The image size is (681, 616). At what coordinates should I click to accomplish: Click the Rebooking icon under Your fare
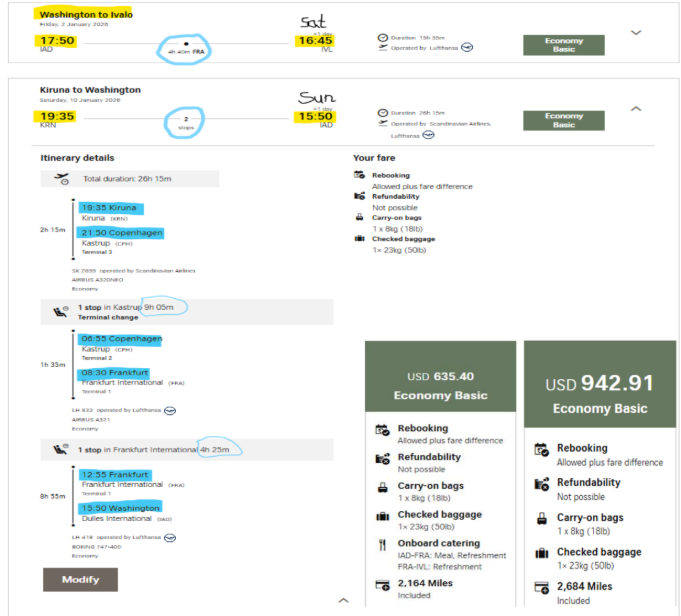359,175
